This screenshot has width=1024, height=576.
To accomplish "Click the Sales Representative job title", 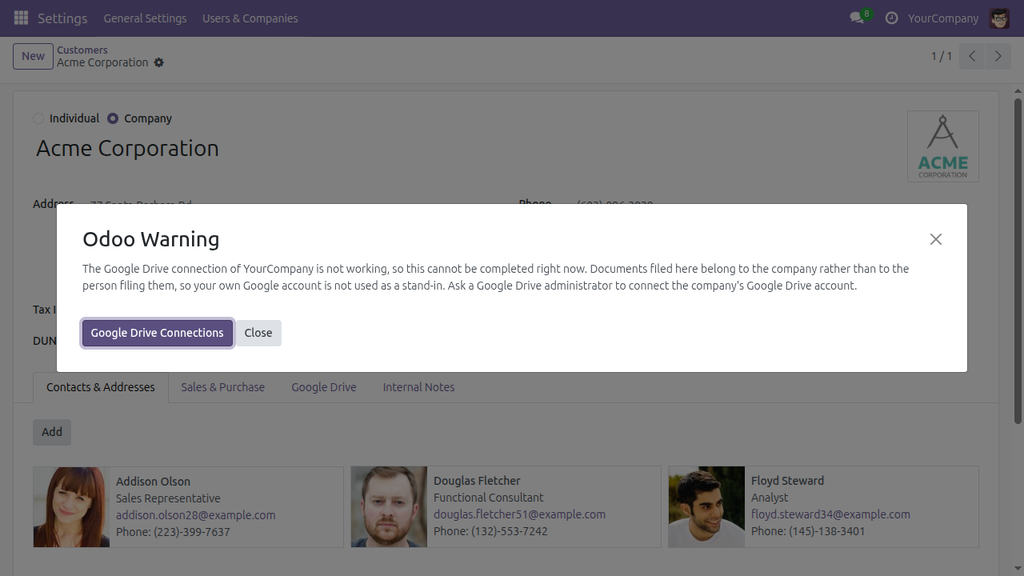I will pyautogui.click(x=168, y=498).
